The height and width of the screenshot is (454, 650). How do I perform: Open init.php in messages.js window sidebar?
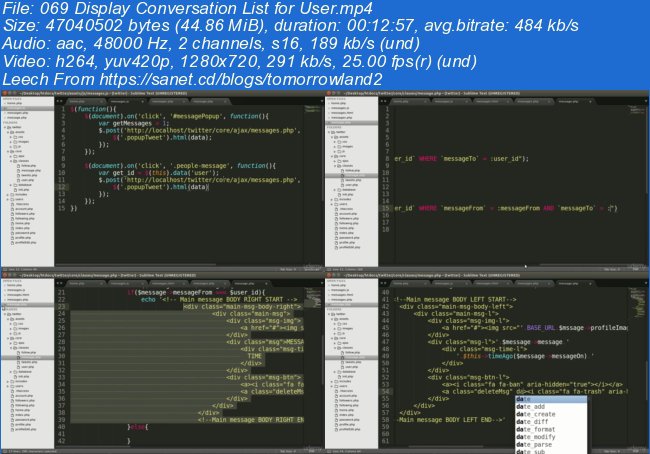(24, 190)
